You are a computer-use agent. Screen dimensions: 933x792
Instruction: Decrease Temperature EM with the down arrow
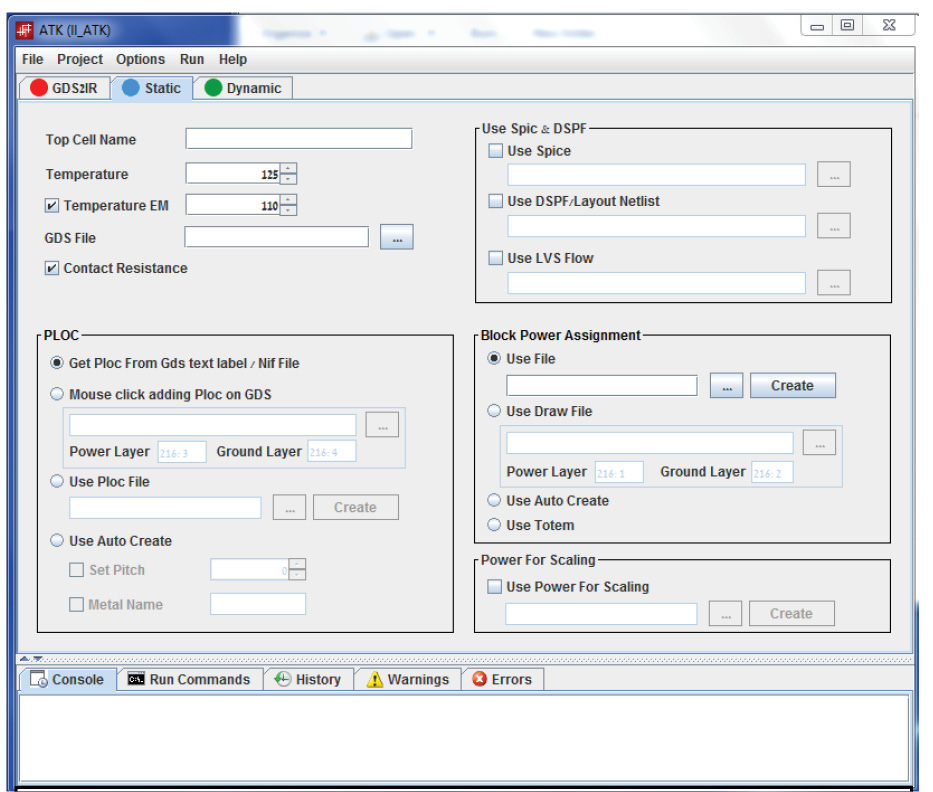pos(288,211)
